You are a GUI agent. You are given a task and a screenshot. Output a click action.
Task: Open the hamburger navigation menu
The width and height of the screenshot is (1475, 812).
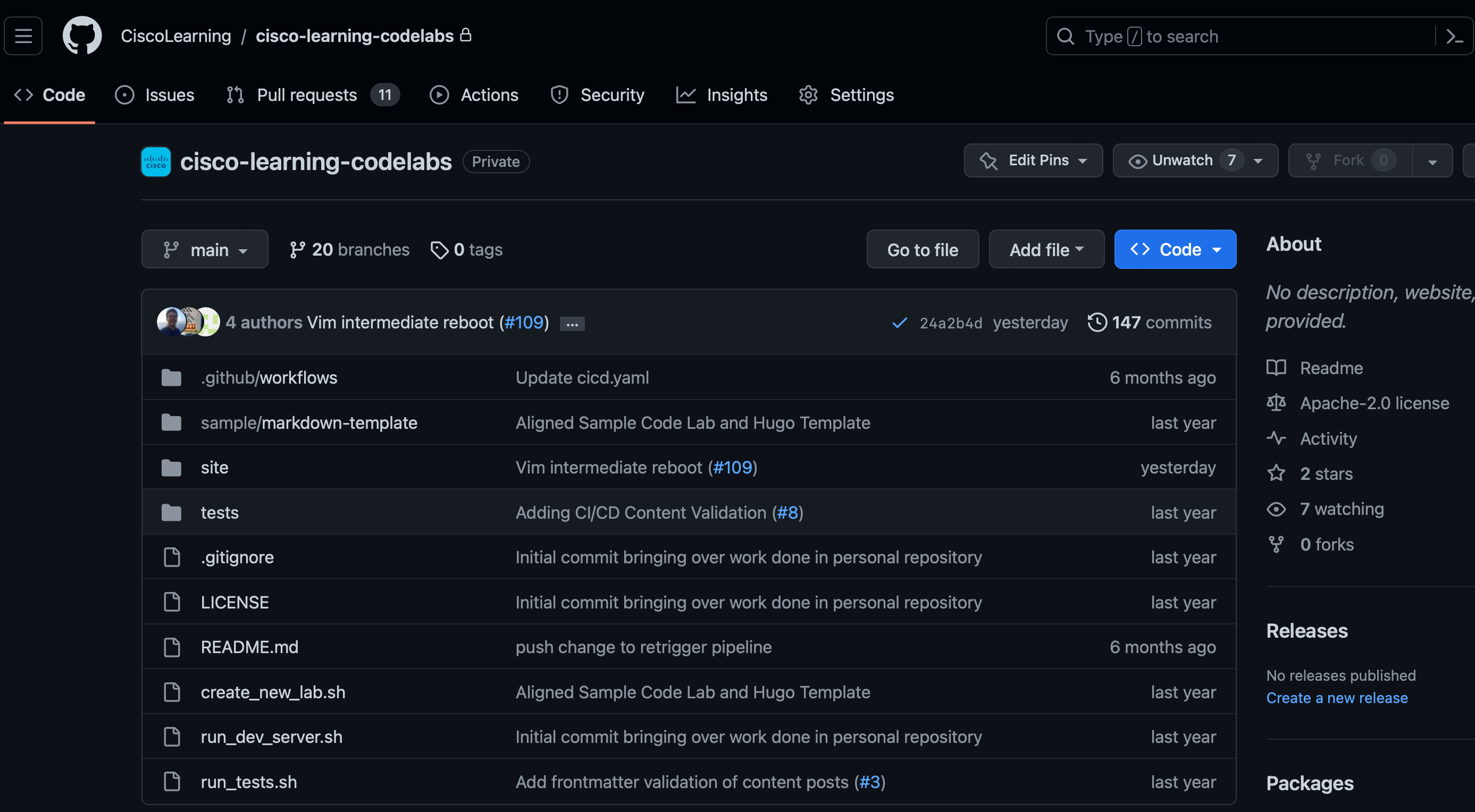pyautogui.click(x=23, y=36)
